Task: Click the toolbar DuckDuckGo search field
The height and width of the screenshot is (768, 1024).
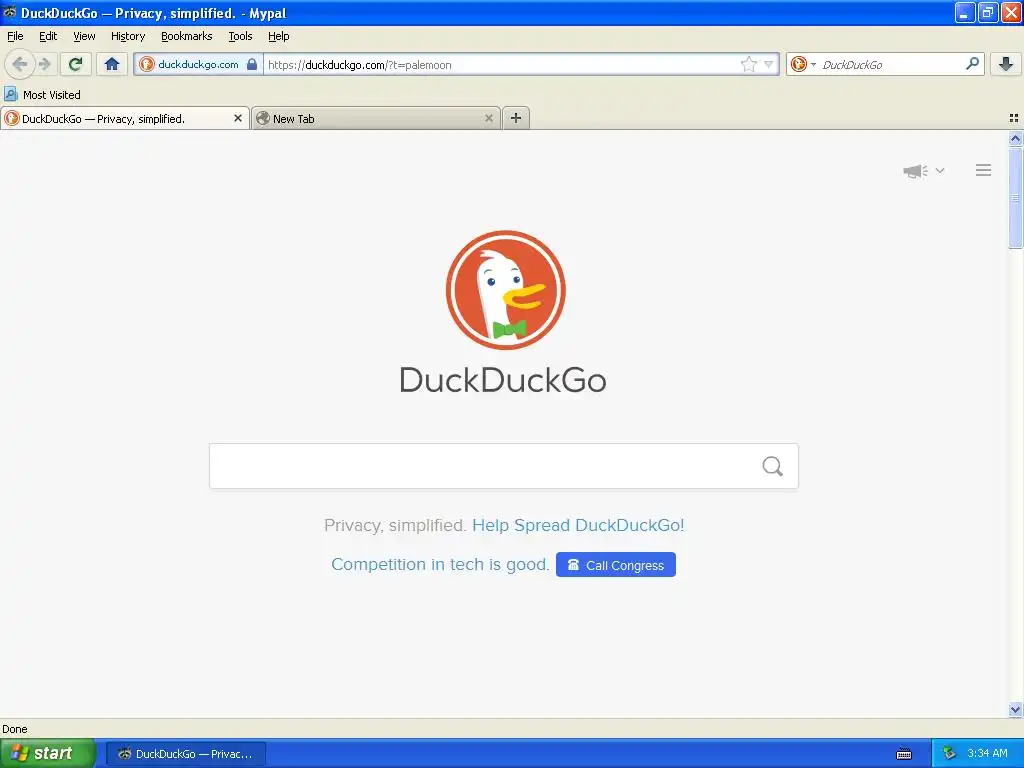Action: click(x=888, y=64)
